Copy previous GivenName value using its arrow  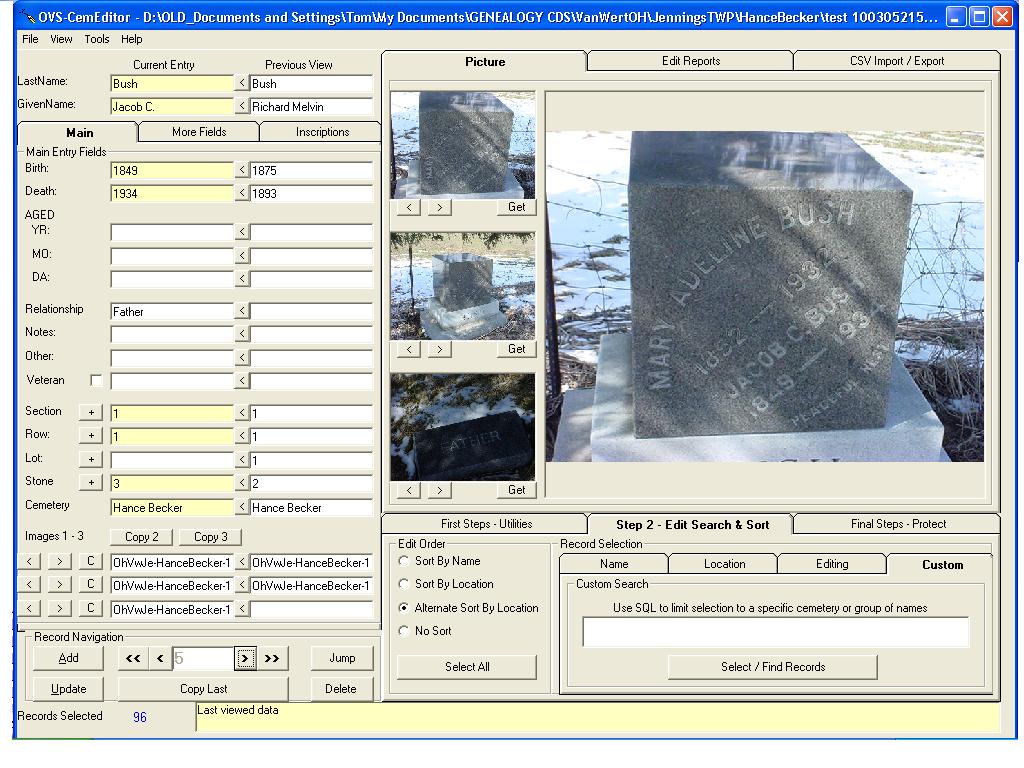click(x=242, y=106)
